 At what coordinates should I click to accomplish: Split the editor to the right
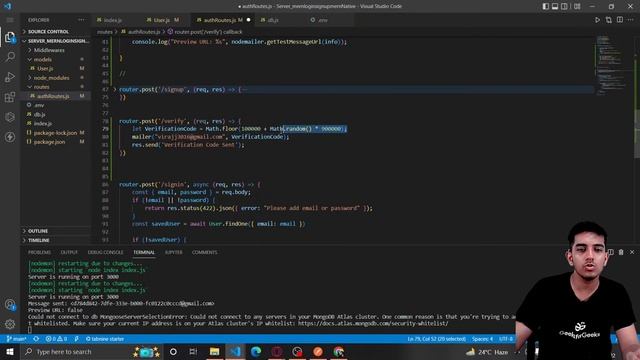(620, 20)
